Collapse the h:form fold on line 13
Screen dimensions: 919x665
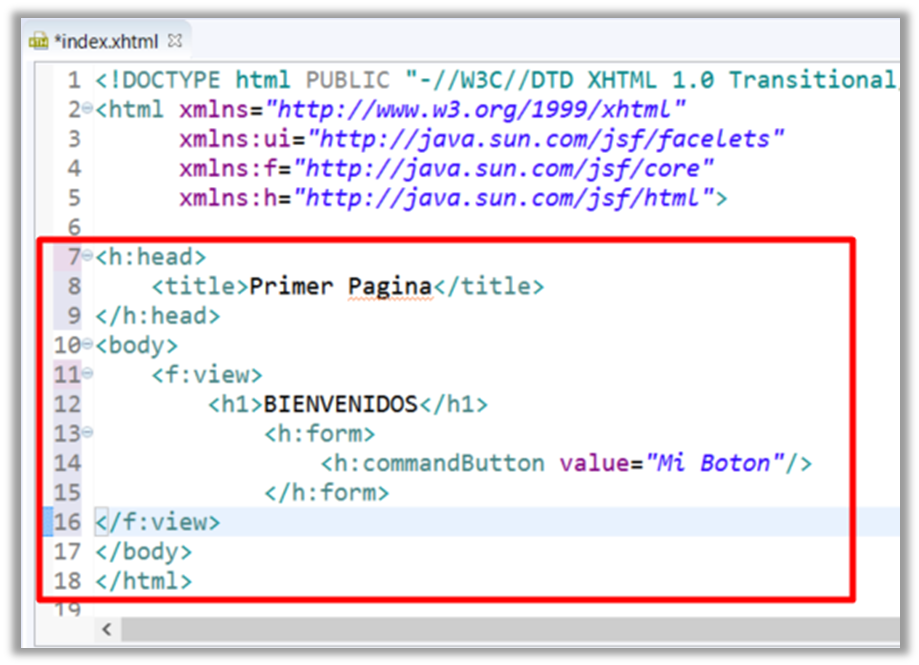click(88, 434)
